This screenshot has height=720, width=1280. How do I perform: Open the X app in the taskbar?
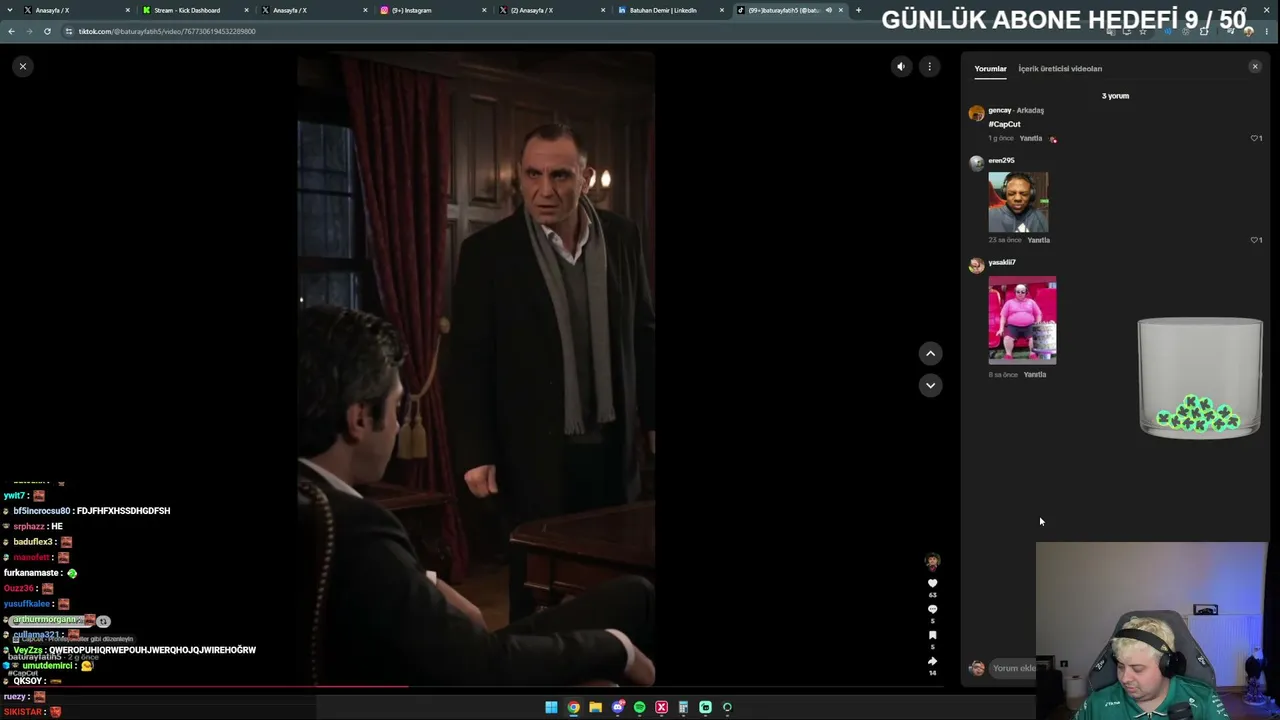(661, 707)
